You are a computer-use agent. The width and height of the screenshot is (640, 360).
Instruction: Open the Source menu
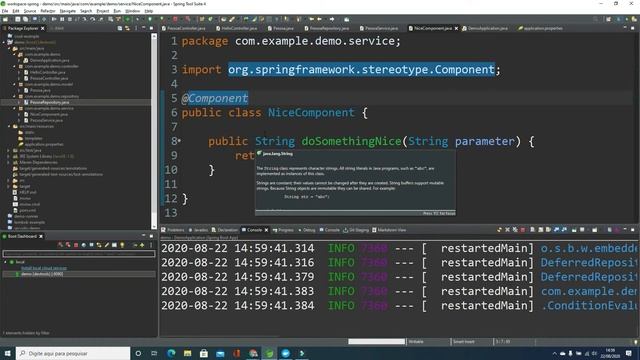30,11
